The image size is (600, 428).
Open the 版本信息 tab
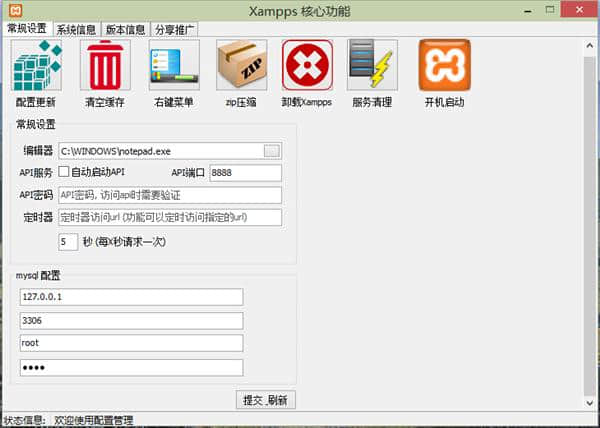click(x=125, y=29)
